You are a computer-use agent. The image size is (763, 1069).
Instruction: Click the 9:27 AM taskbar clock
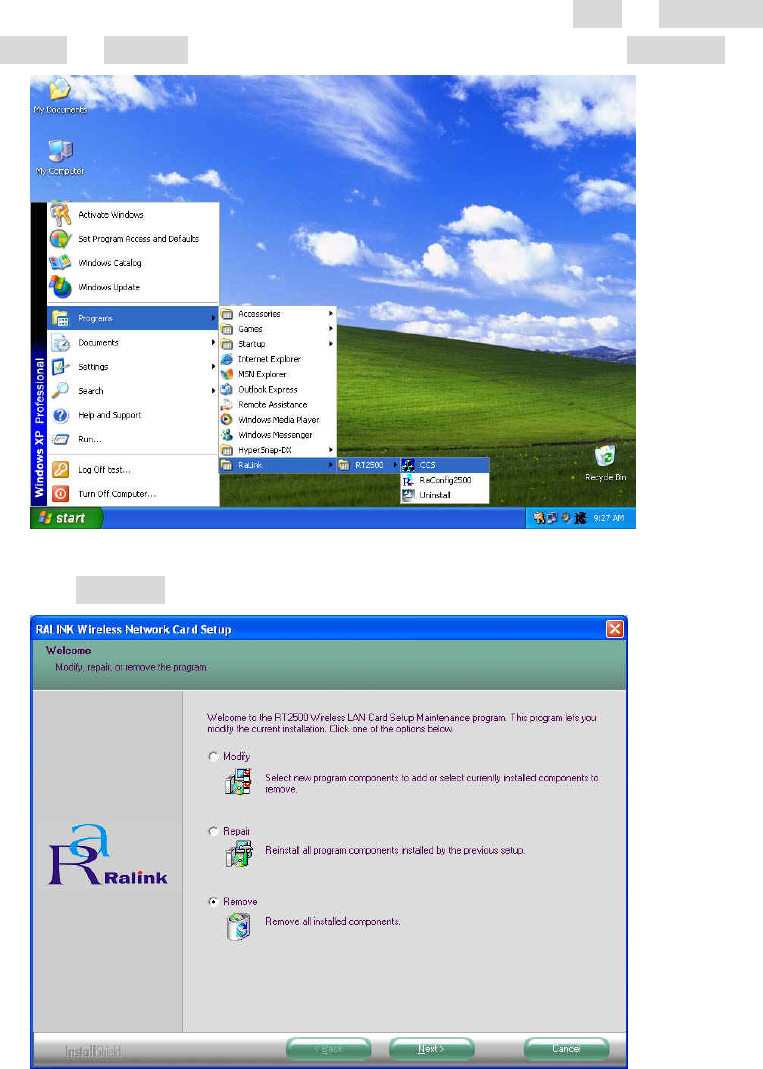[x=608, y=518]
